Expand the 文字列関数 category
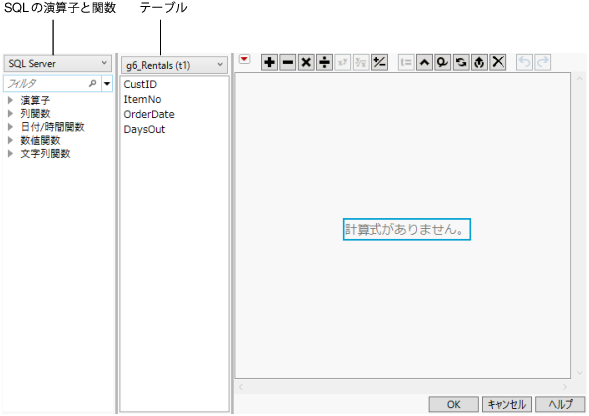The height and width of the screenshot is (416, 589). coord(11,153)
